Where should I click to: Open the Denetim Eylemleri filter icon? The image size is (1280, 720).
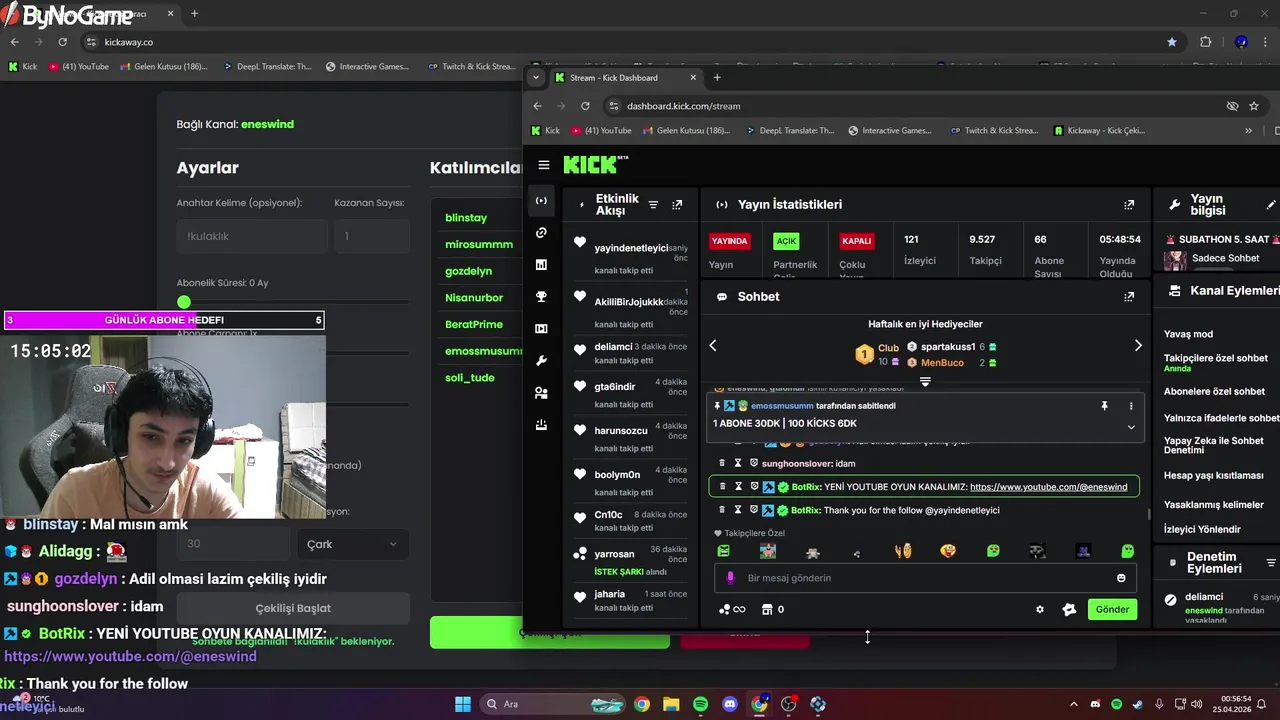coord(1271,563)
